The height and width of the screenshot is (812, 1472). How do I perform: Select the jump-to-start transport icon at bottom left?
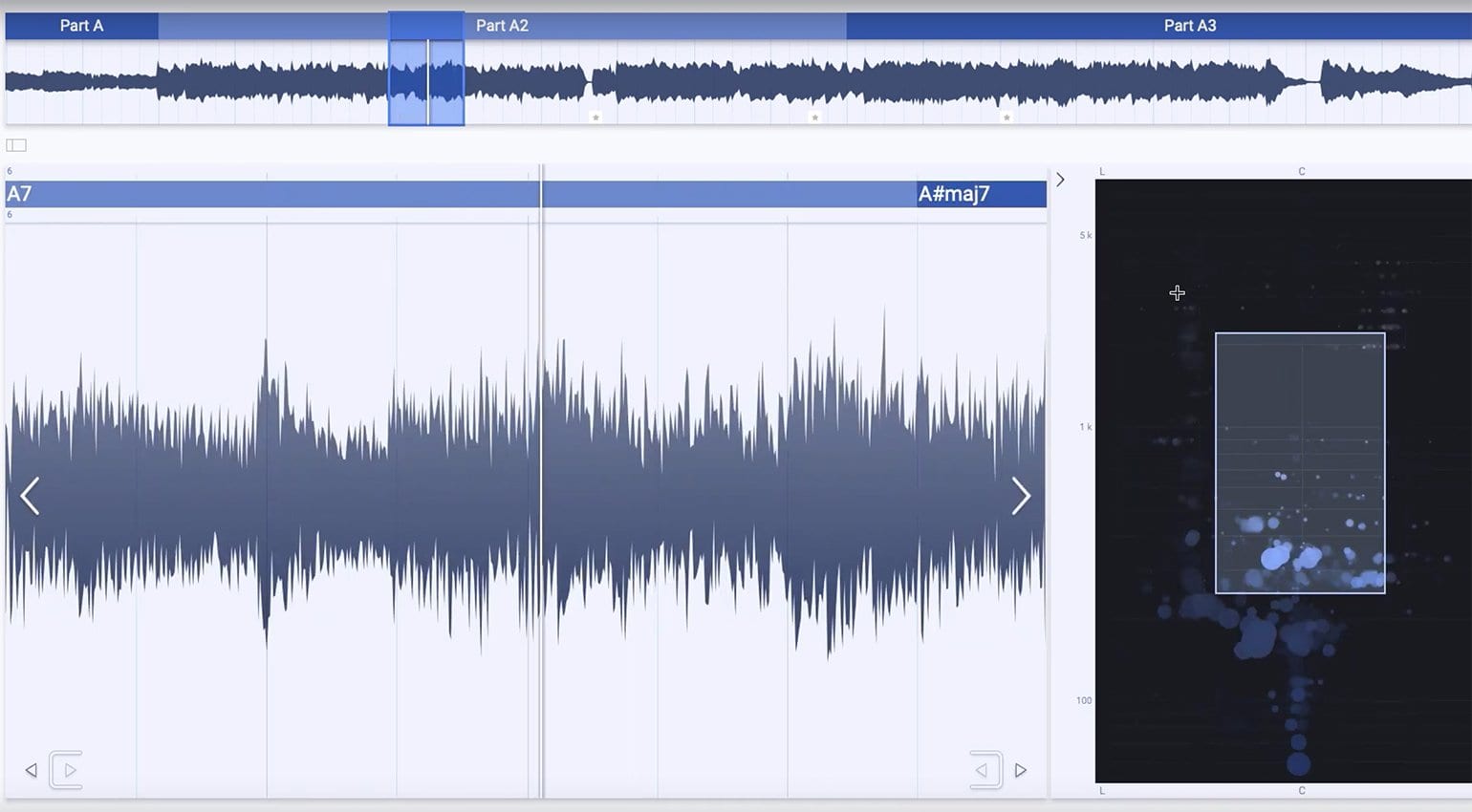point(30,769)
